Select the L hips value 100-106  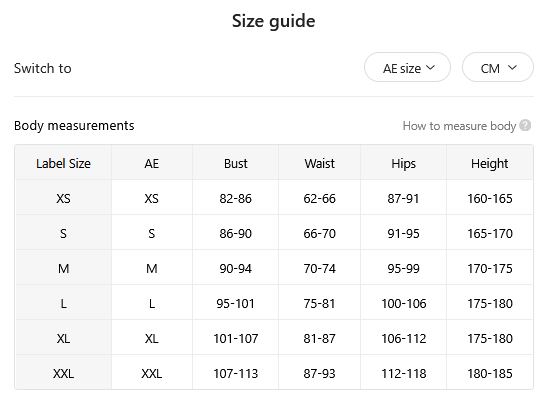pyautogui.click(x=404, y=304)
